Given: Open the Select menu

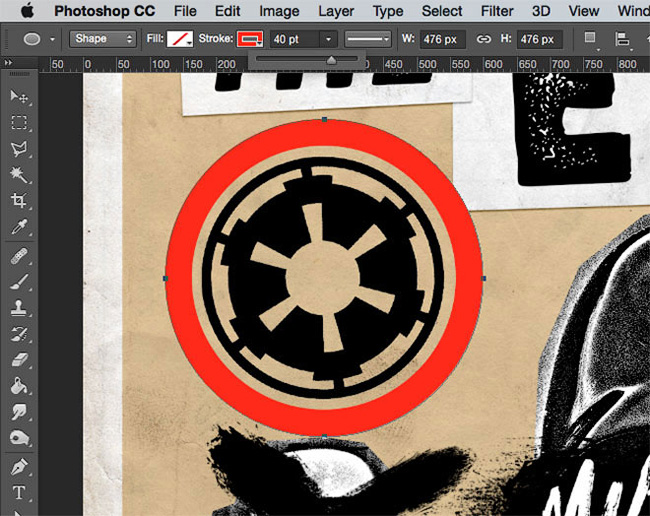Looking at the screenshot, I should (x=441, y=11).
